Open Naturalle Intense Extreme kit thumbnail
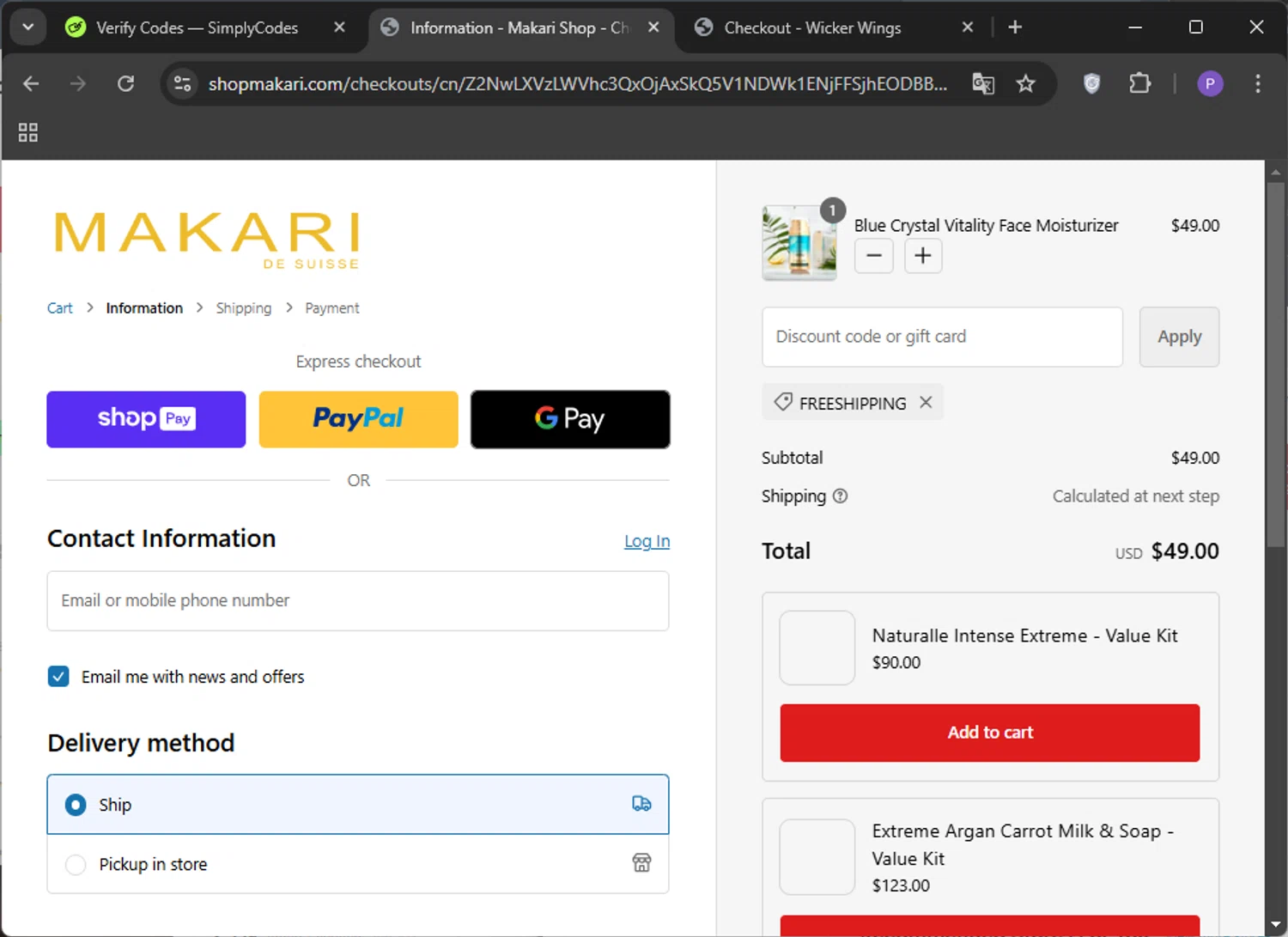The image size is (1288, 937). tap(817, 648)
